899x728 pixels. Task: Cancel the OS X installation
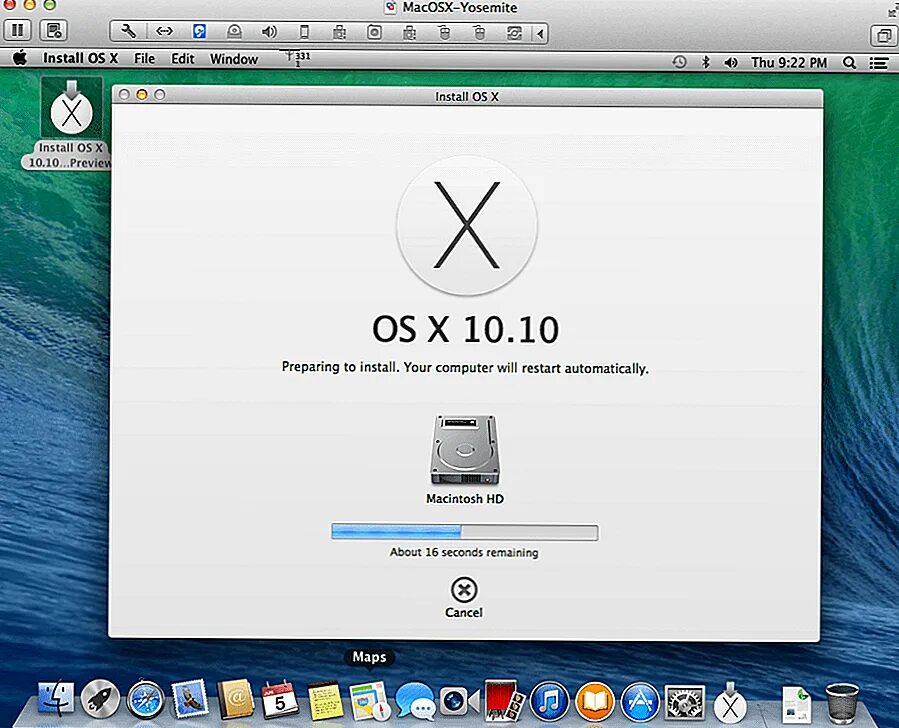point(464,598)
